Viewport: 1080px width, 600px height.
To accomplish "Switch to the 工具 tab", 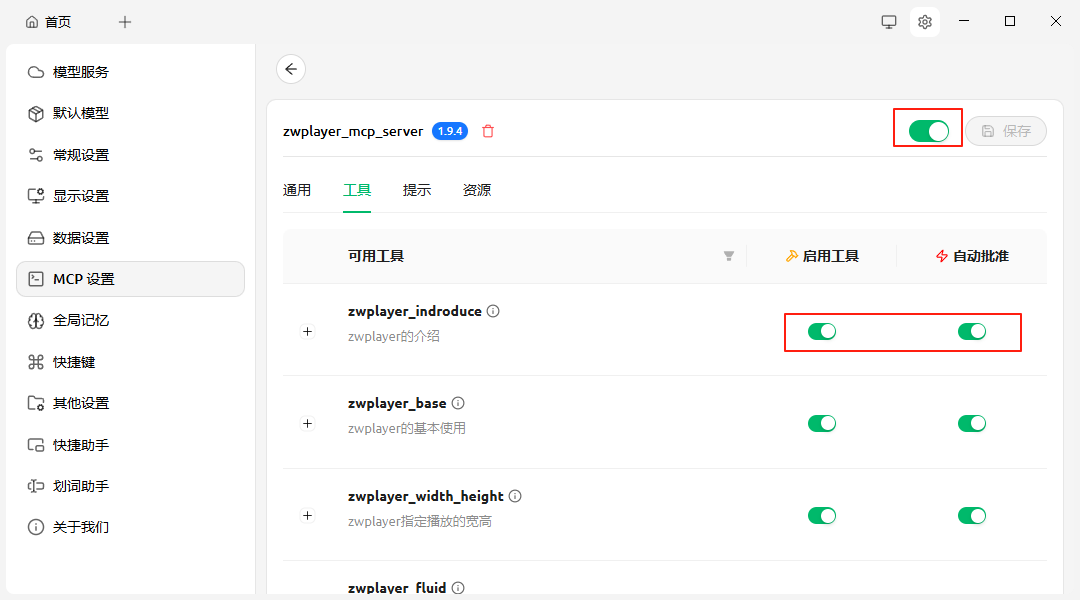I will point(357,190).
